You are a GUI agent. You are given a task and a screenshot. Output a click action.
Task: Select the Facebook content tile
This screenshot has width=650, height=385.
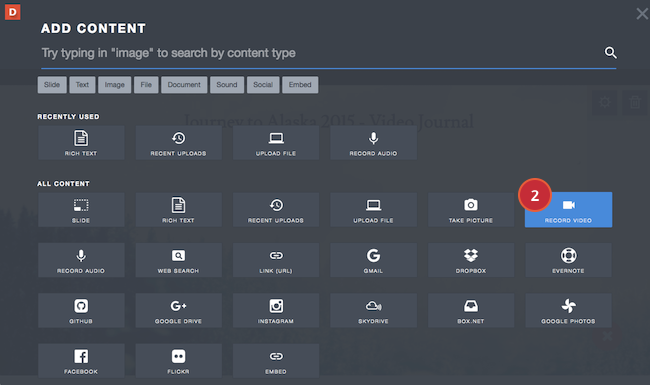pos(81,361)
